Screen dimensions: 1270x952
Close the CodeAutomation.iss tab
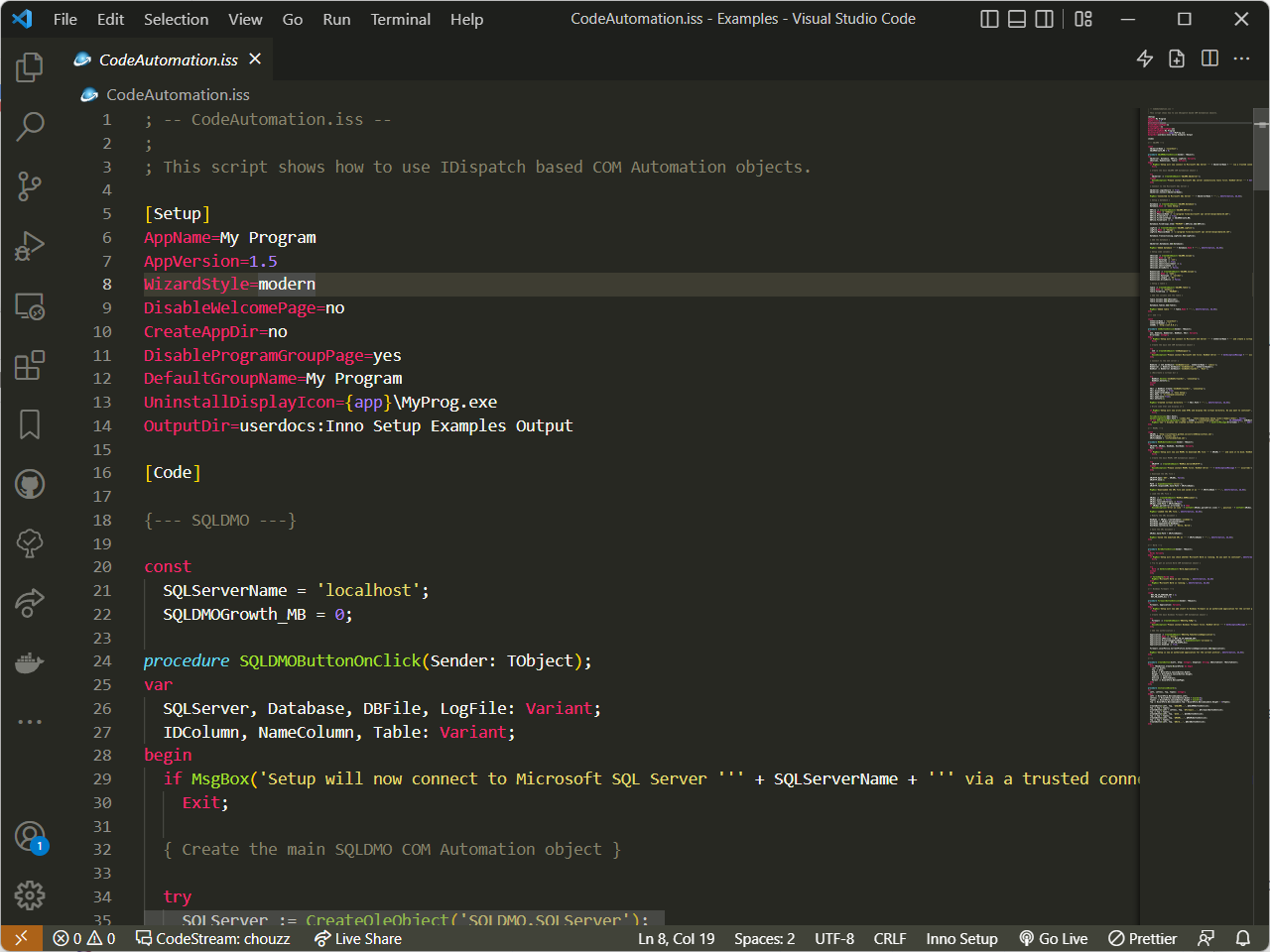point(255,59)
